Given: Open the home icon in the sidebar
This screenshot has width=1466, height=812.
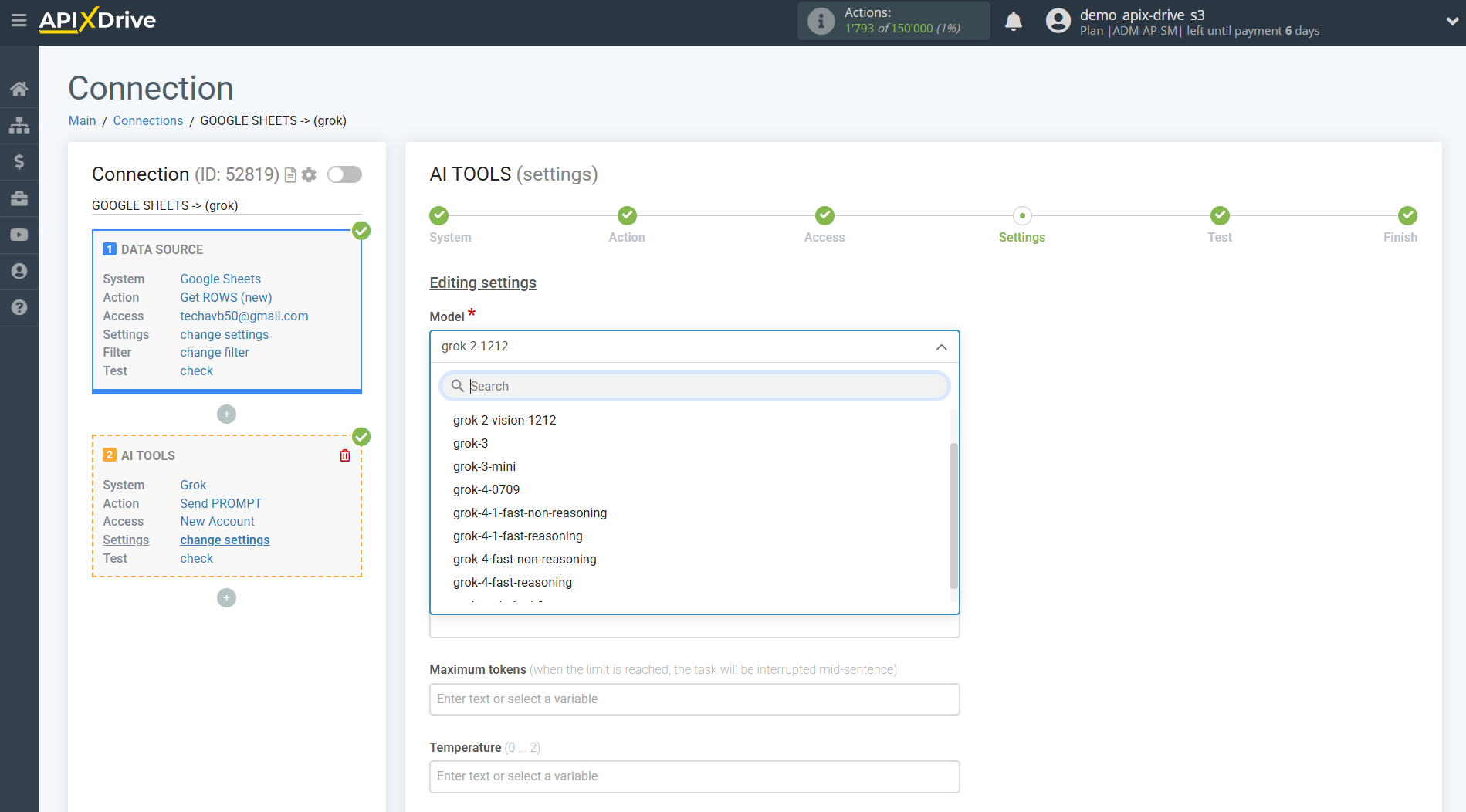Looking at the screenshot, I should tap(19, 89).
